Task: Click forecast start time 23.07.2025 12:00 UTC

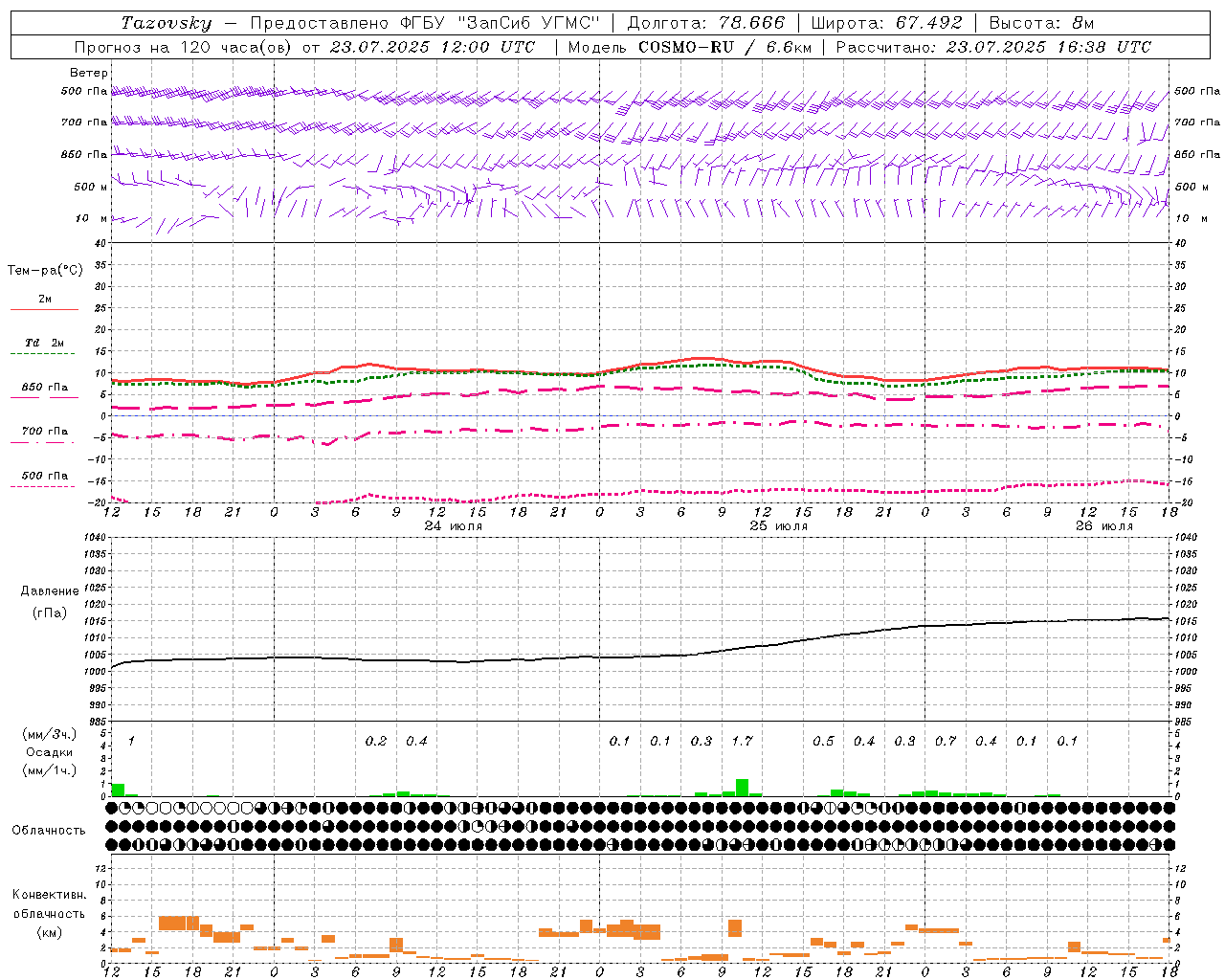Action: (432, 47)
